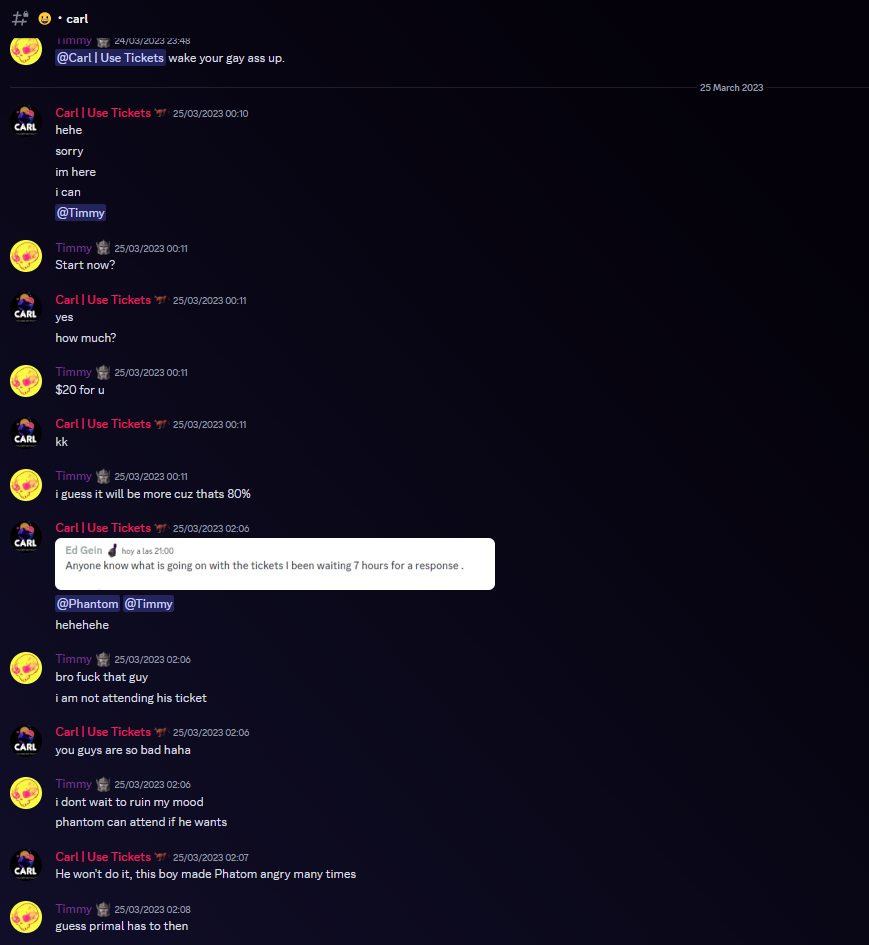Click Carl | Use Tickets username on yes message
The width and height of the screenshot is (869, 945).
103,300
